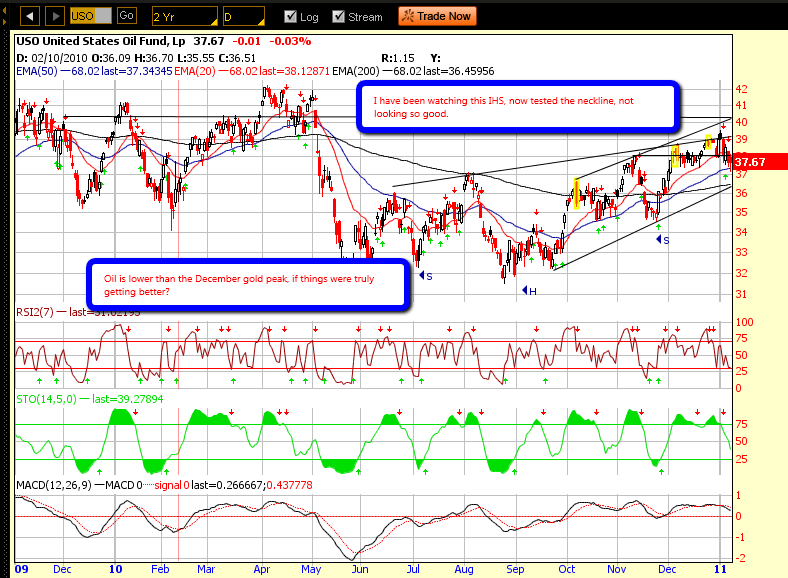Open the D interval dropdown

click(244, 17)
